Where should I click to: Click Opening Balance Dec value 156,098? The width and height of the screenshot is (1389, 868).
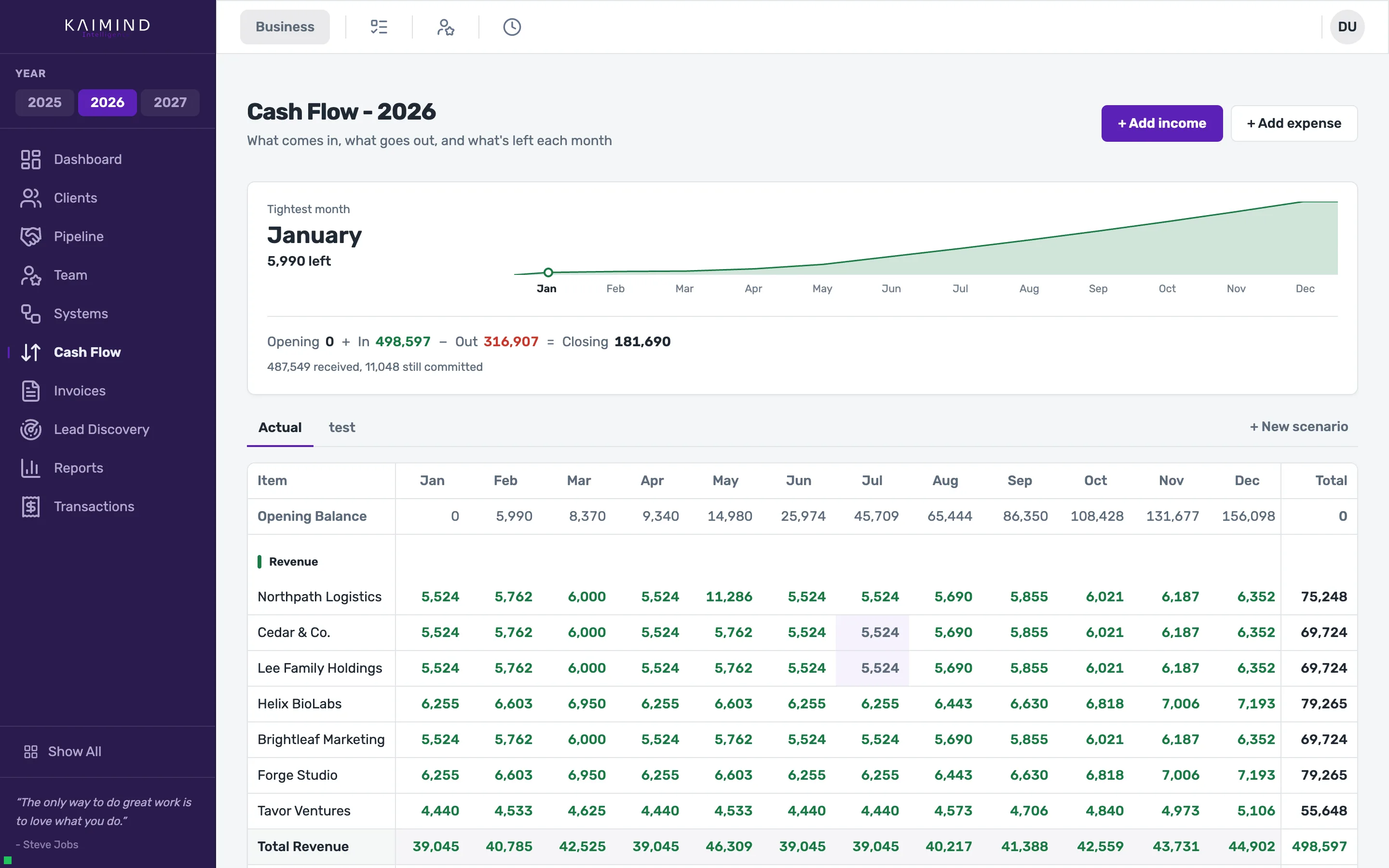point(1248,516)
